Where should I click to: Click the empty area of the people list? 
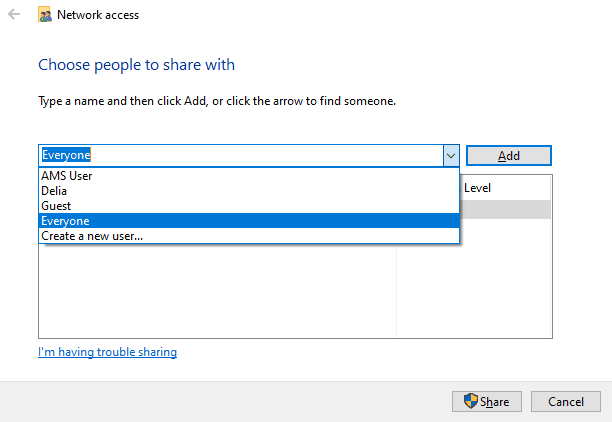[x=216, y=290]
